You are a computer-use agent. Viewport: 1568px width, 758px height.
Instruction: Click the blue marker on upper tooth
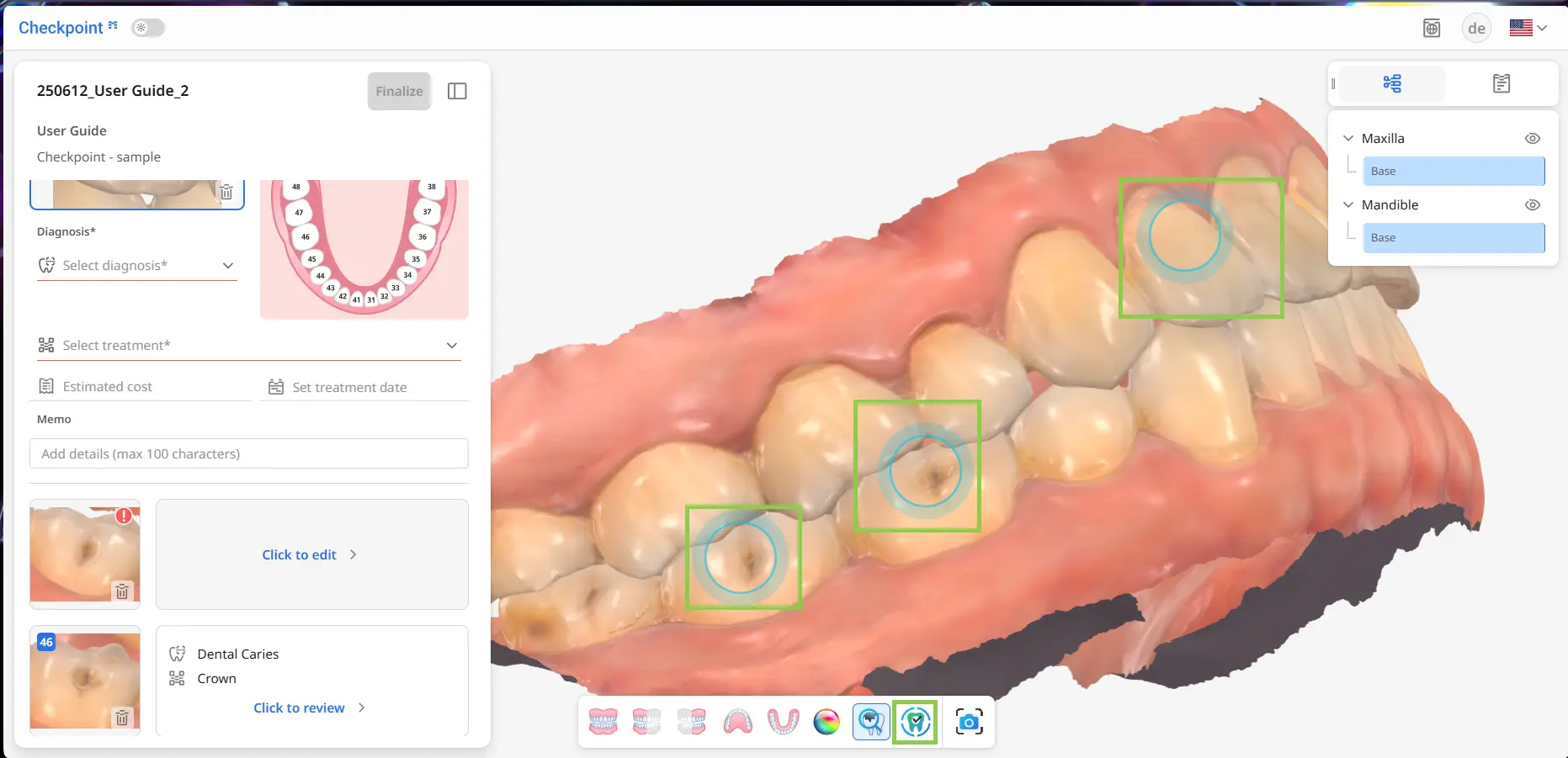coord(1184,236)
